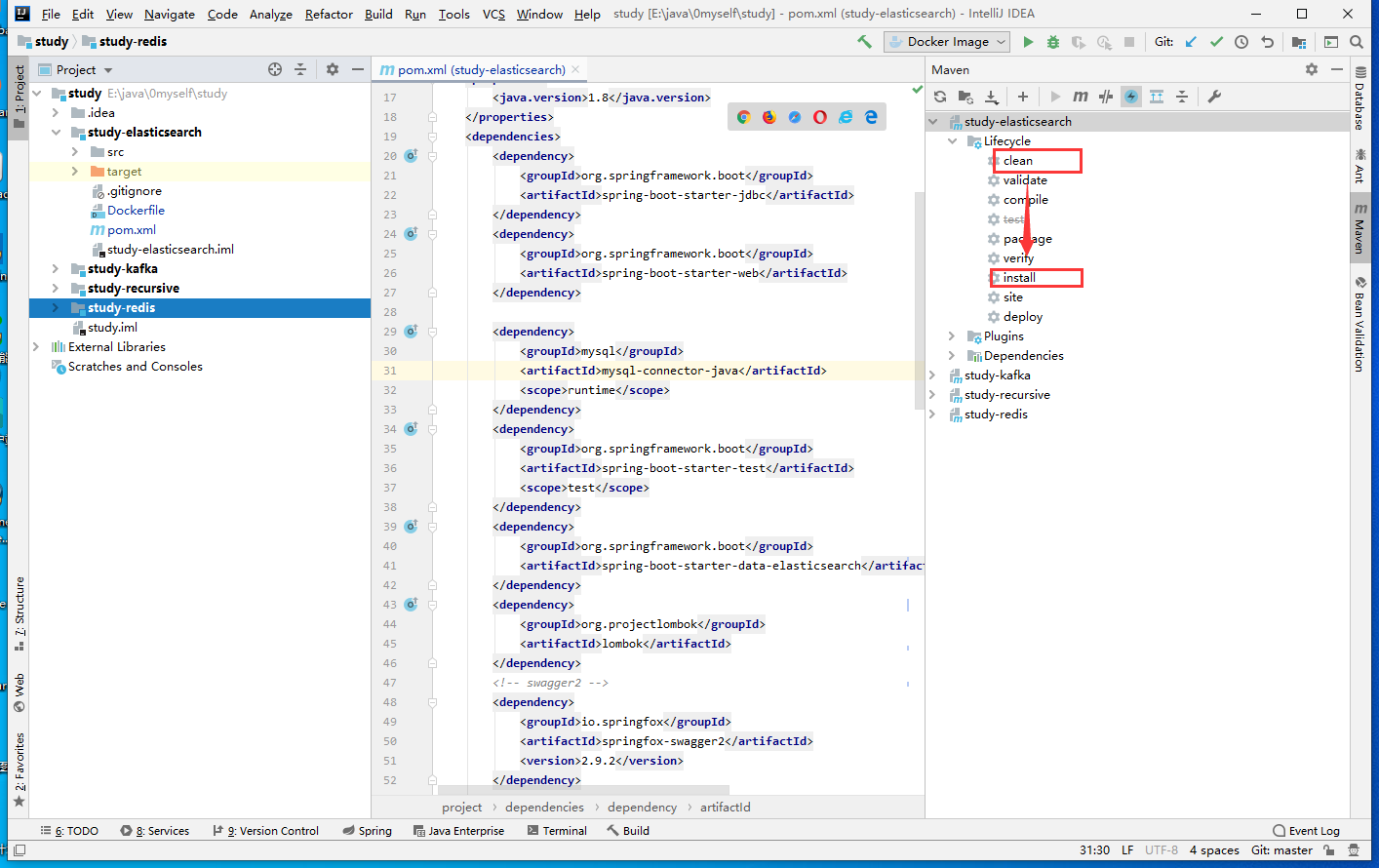Toggle read-only lock icon in status bar

tap(1328, 850)
